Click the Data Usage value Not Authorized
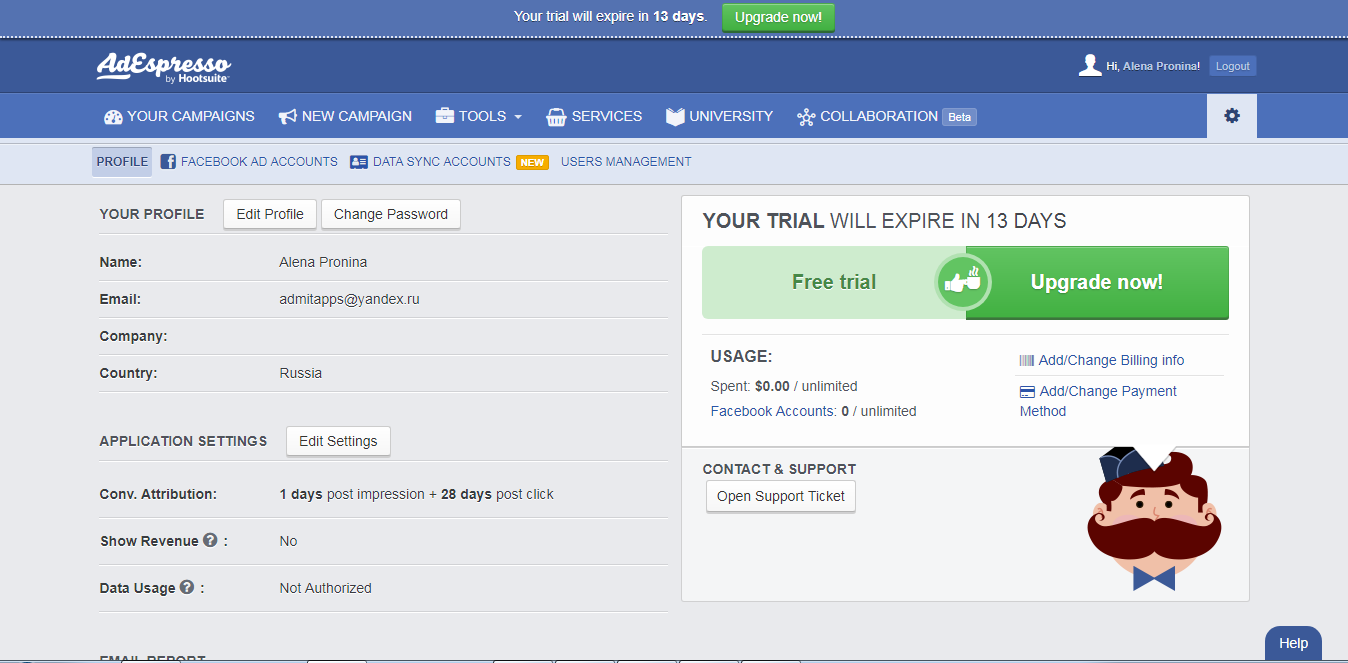 pos(326,588)
